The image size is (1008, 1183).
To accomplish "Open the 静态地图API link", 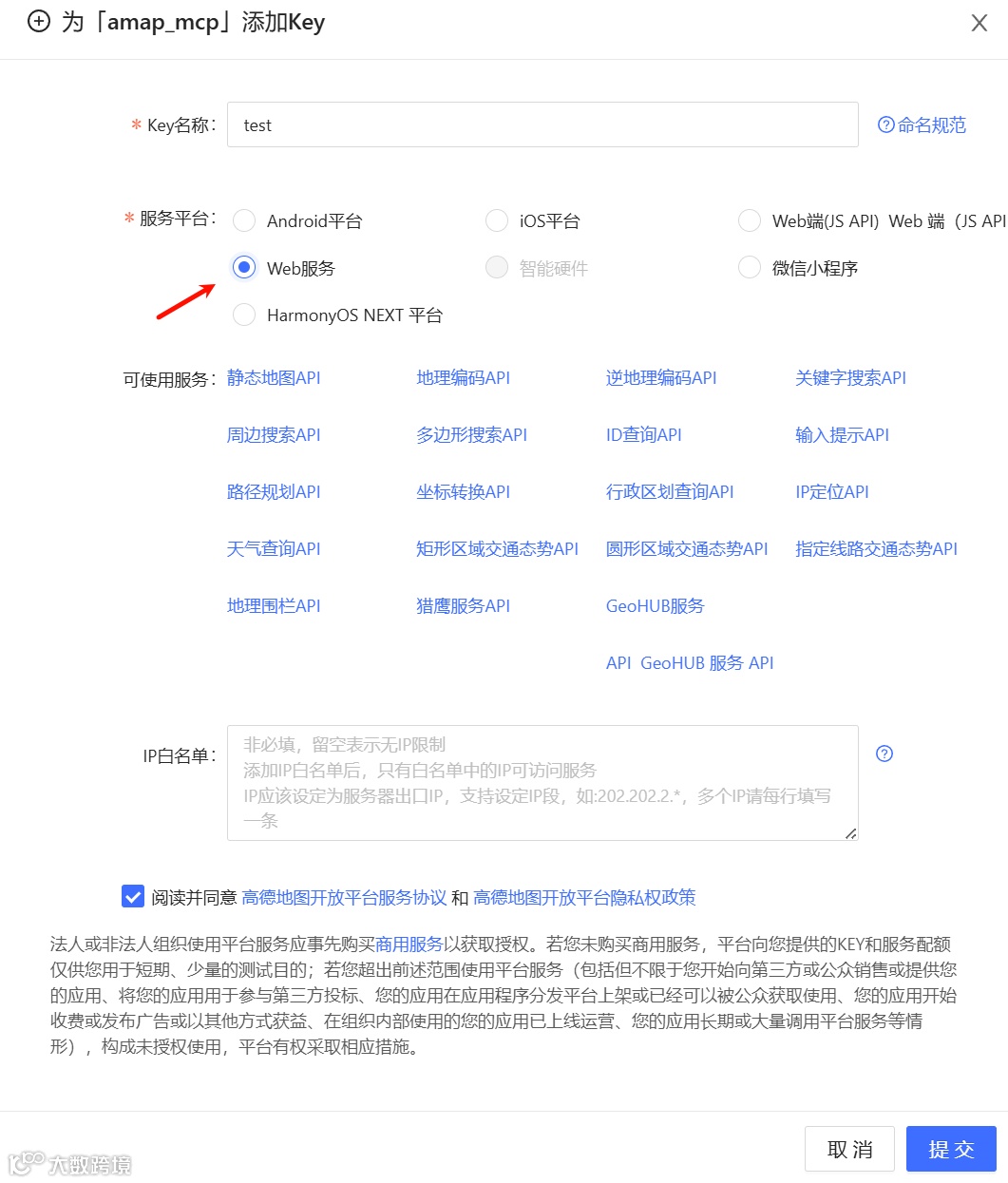I will (x=274, y=377).
